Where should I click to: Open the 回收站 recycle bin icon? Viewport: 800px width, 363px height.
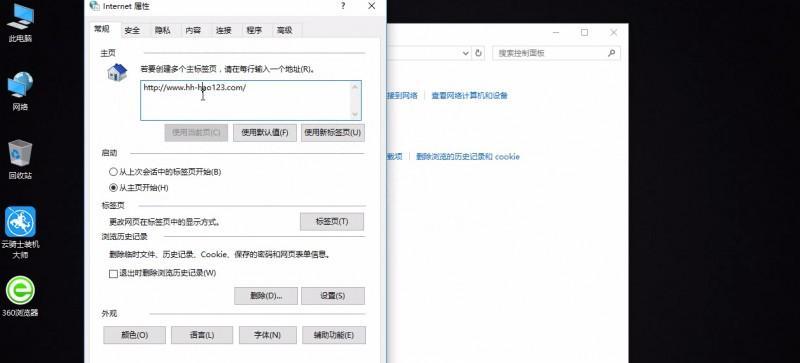20,159
